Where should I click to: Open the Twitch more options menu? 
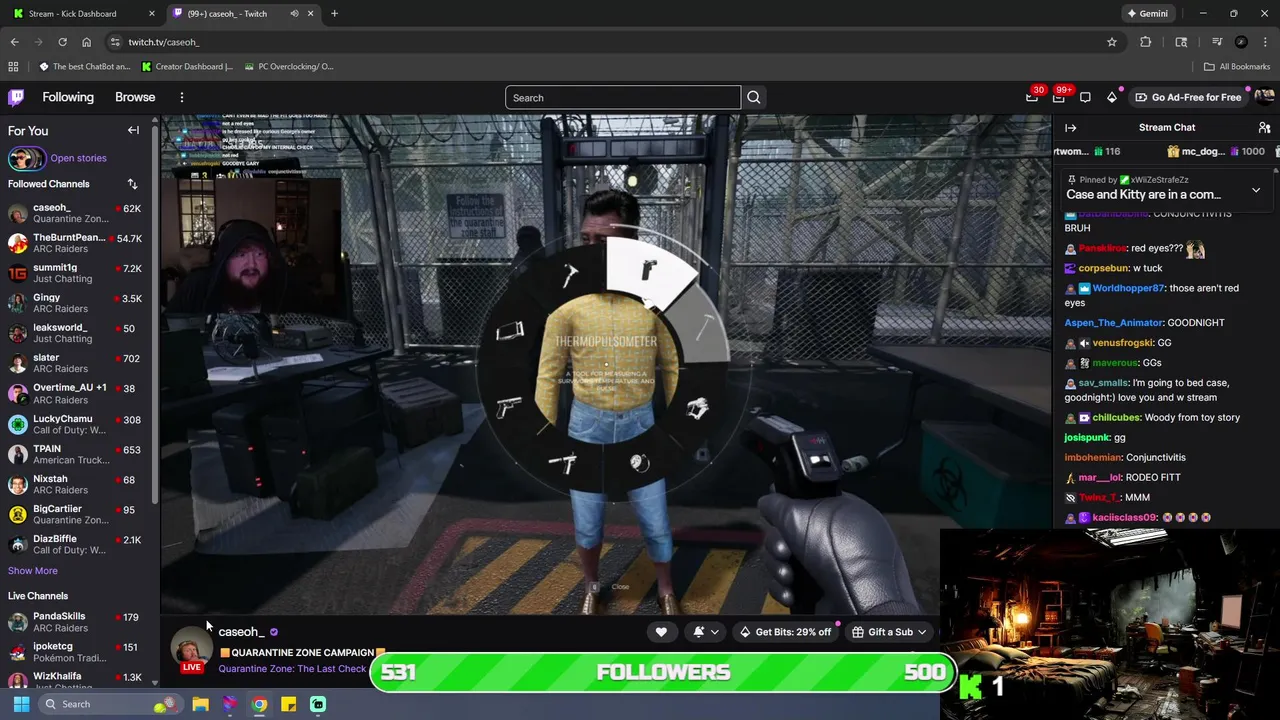182,97
